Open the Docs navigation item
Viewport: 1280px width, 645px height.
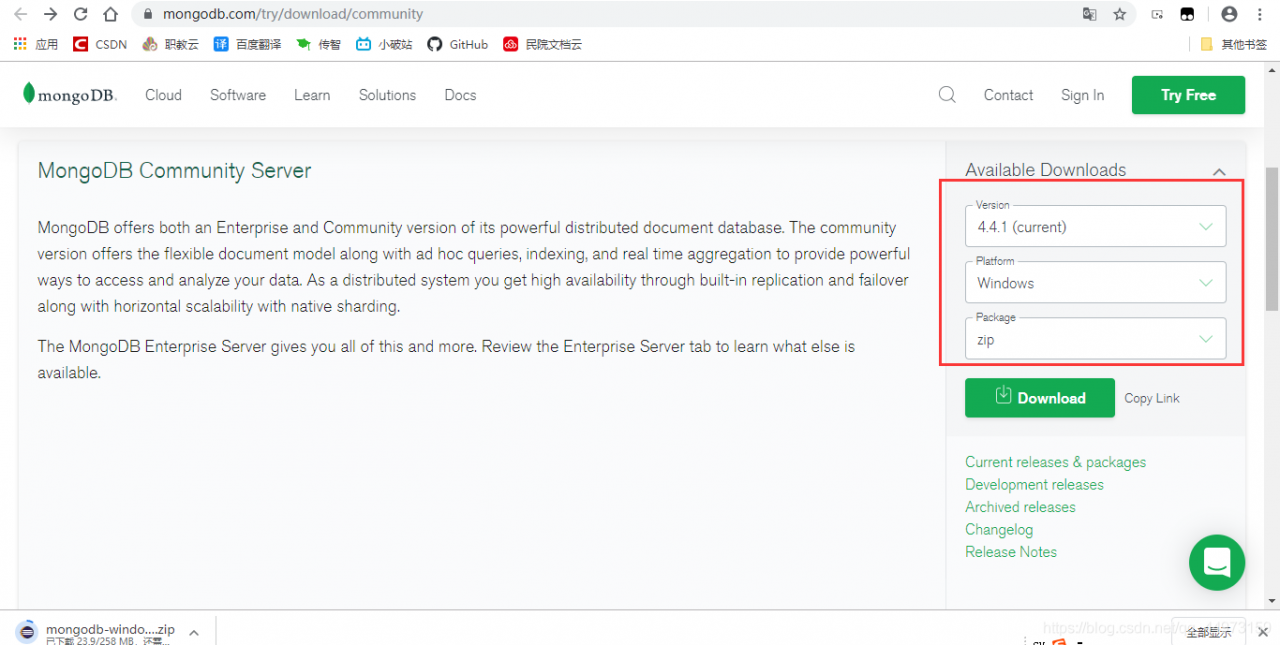460,95
